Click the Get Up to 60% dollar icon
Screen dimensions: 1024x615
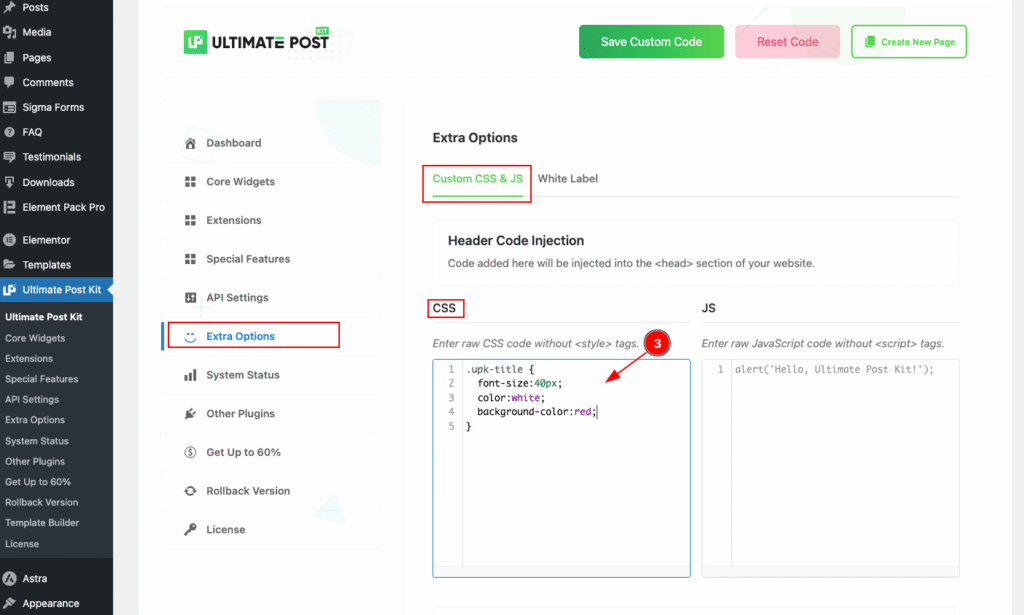(x=190, y=452)
